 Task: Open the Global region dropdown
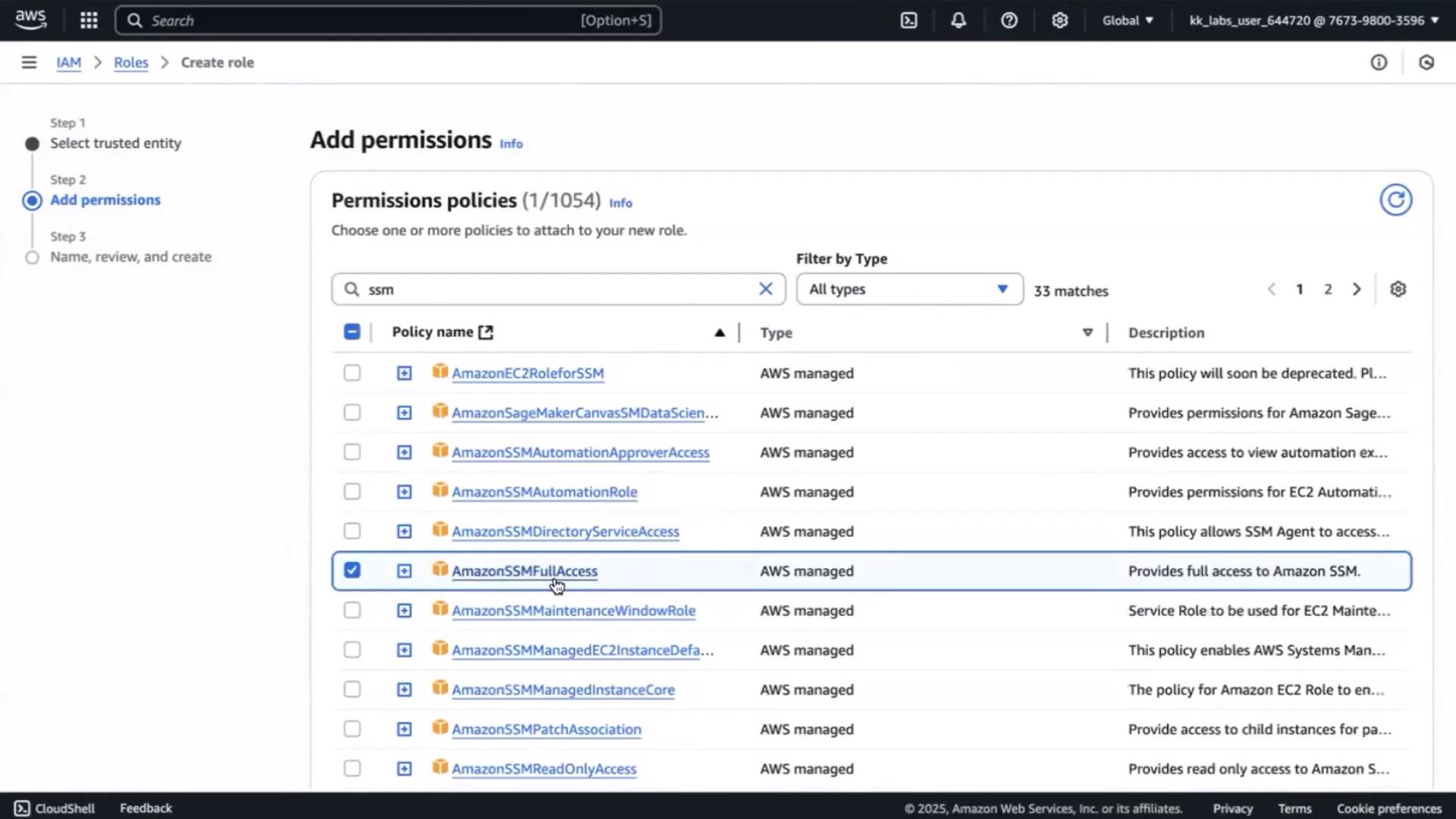pos(1128,20)
